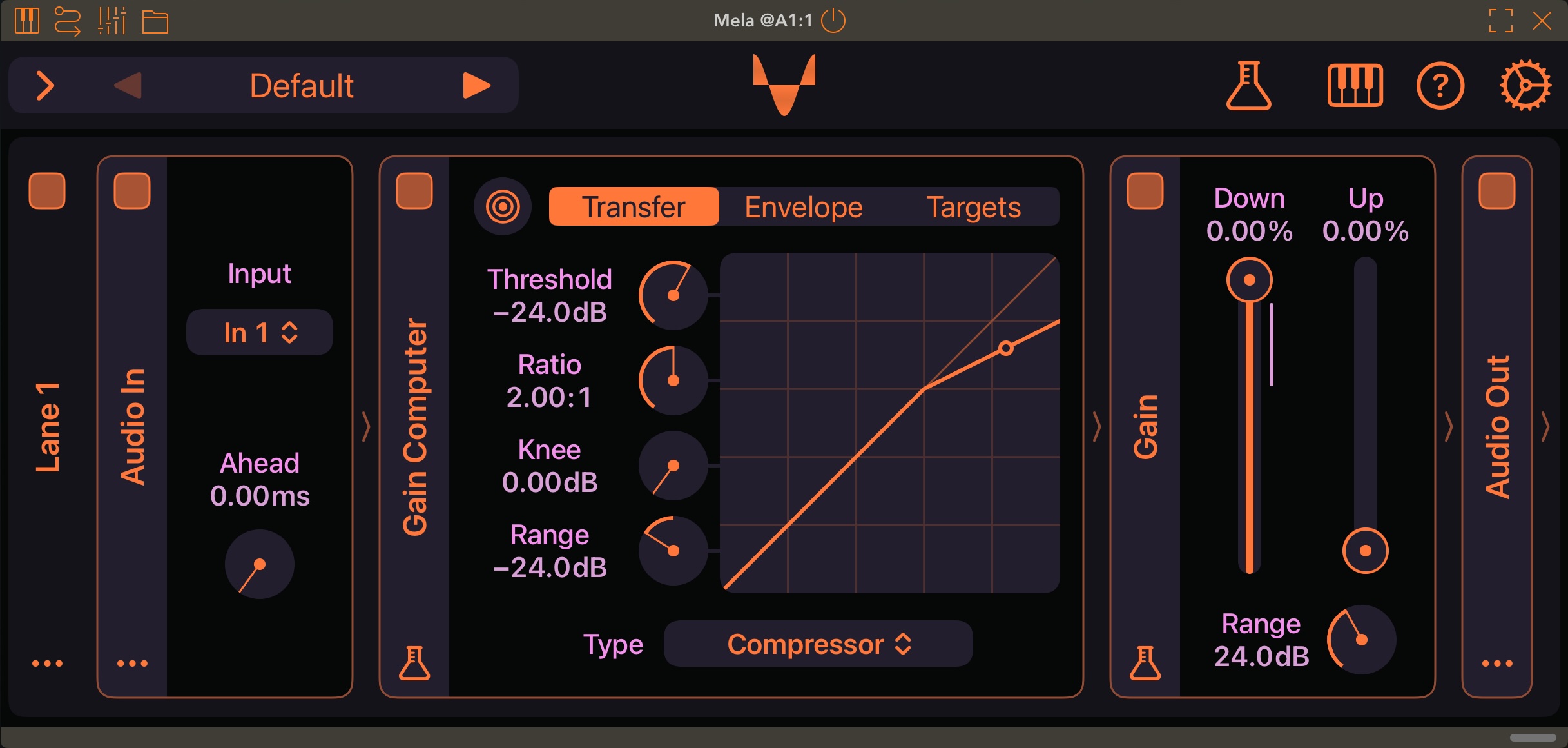Click the Default preset name
1568x748 pixels.
point(300,84)
